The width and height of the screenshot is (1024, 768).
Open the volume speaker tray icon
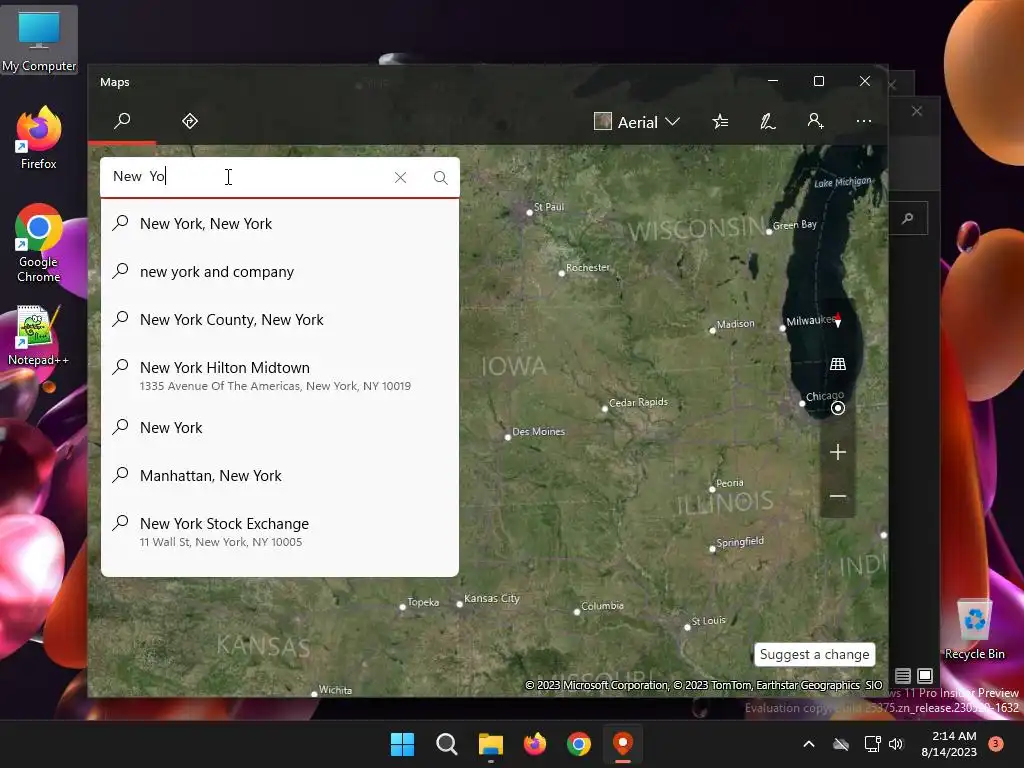(896, 744)
